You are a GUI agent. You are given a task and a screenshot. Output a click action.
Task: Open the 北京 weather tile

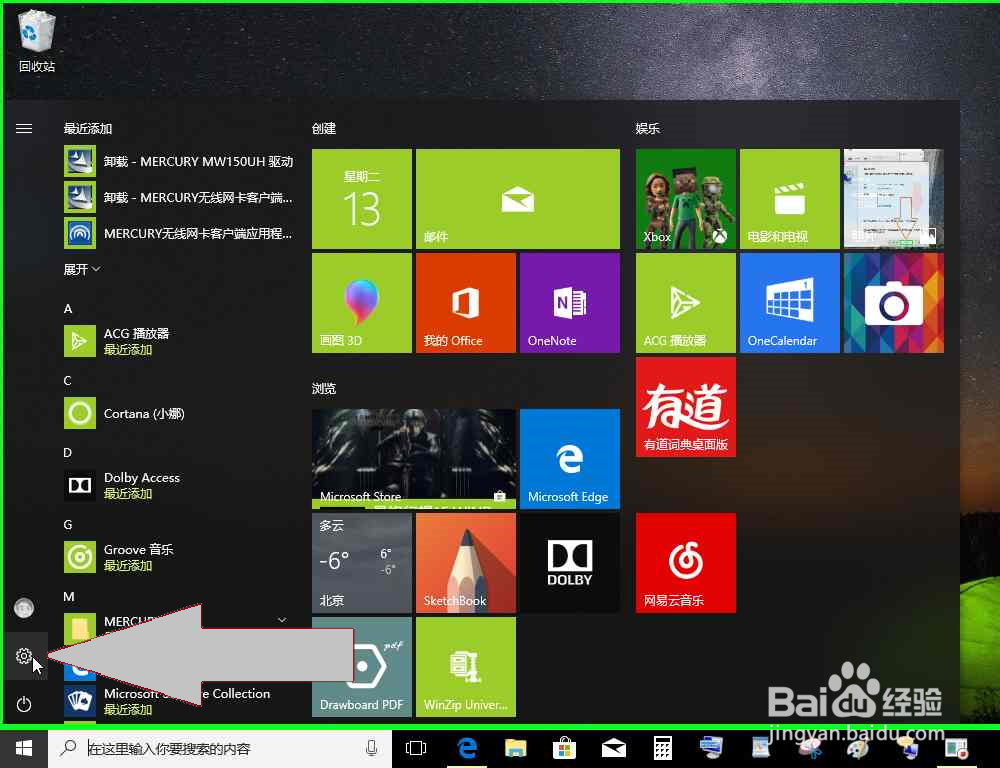tap(362, 563)
